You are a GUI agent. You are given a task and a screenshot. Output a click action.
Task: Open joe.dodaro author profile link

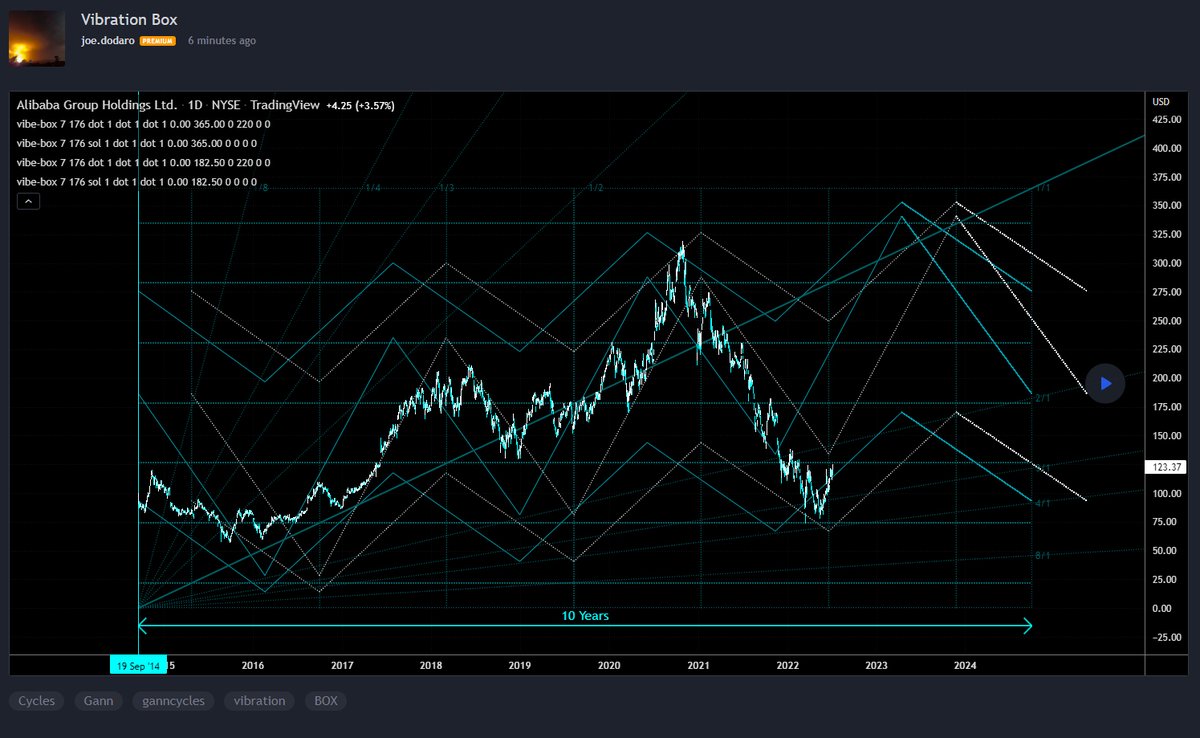point(107,41)
